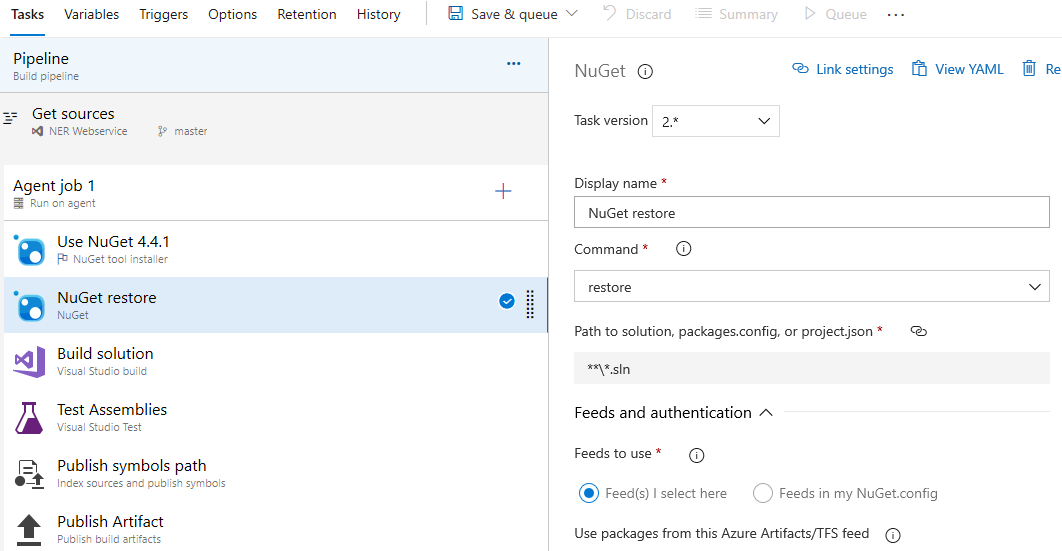Click the Display name input field

click(x=811, y=213)
